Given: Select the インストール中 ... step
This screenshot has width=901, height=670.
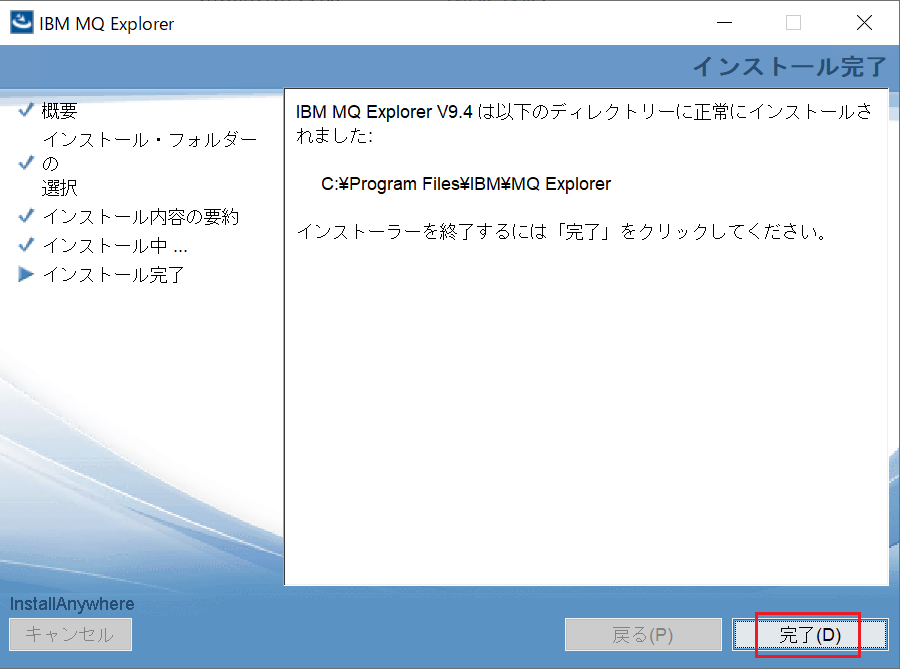Looking at the screenshot, I should coord(115,246).
